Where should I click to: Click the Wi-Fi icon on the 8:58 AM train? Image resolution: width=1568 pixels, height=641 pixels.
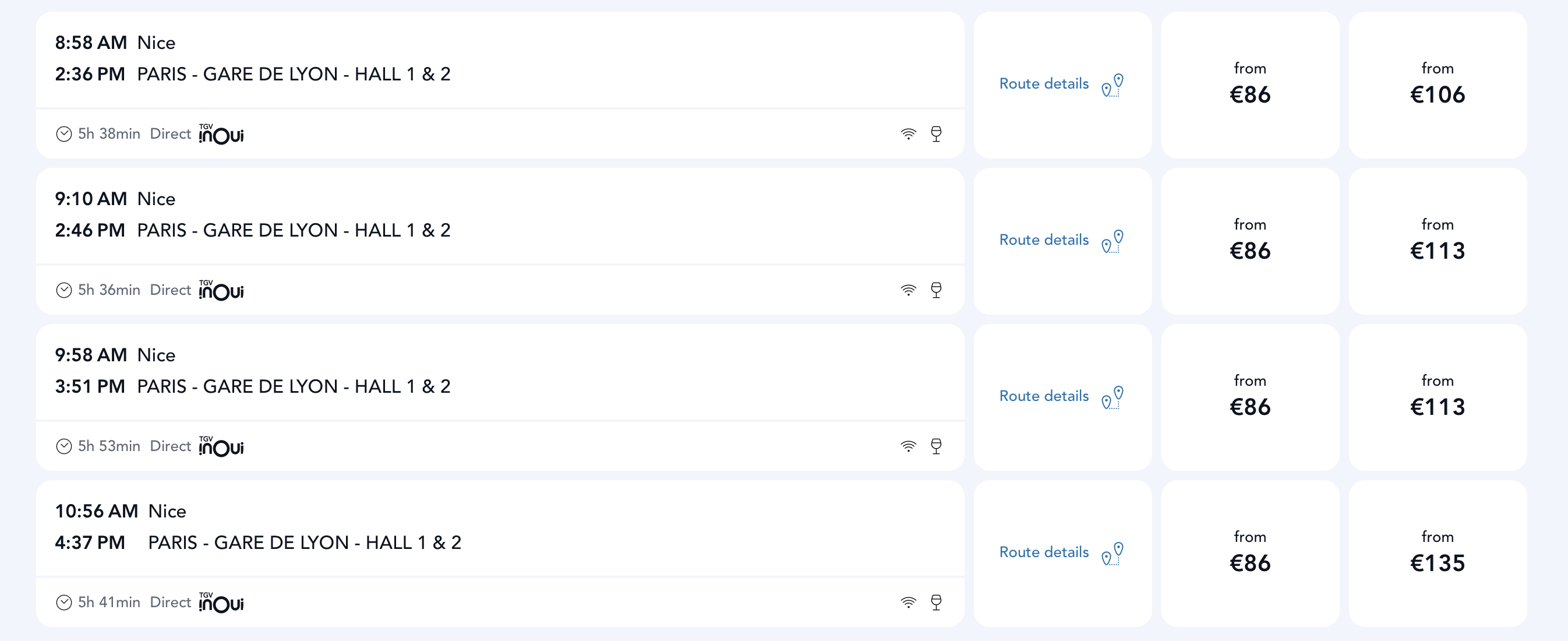tap(908, 134)
